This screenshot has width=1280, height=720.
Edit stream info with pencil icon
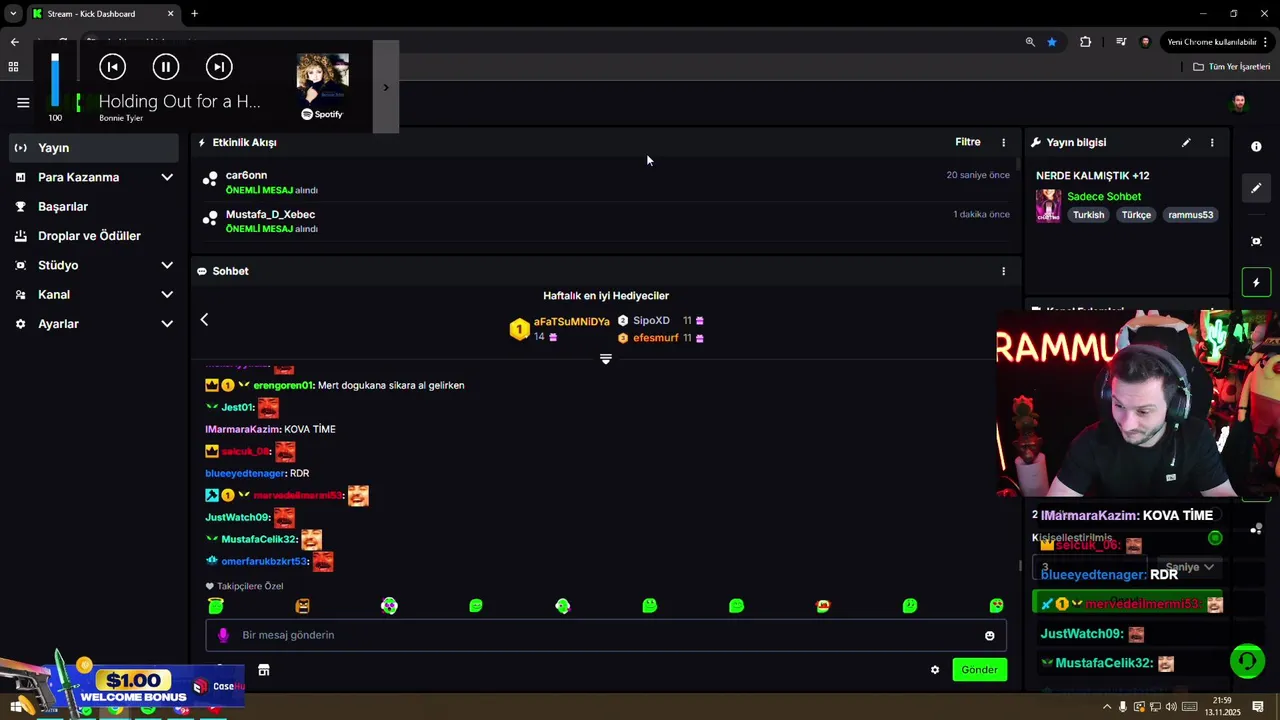point(1186,143)
